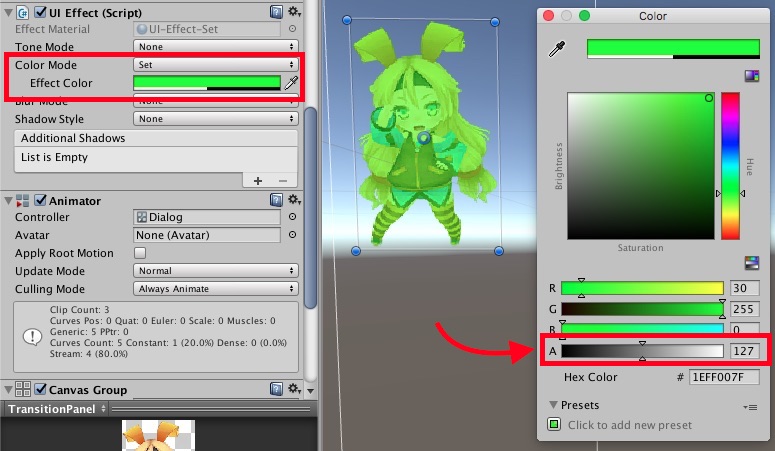Image resolution: width=775 pixels, height=451 pixels.
Task: Switch color field mode icon
Action: [752, 76]
